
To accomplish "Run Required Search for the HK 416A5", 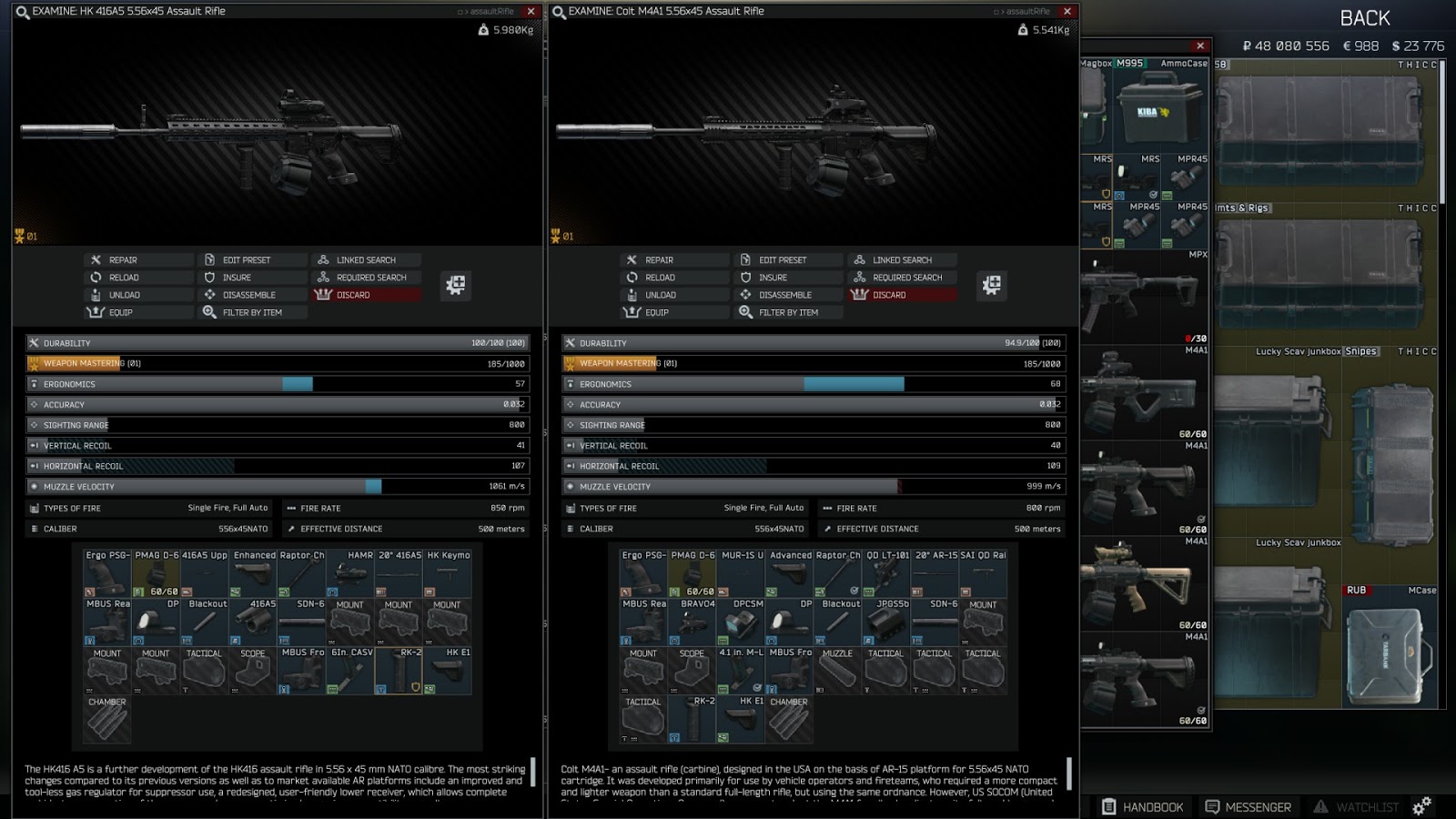I will (366, 278).
